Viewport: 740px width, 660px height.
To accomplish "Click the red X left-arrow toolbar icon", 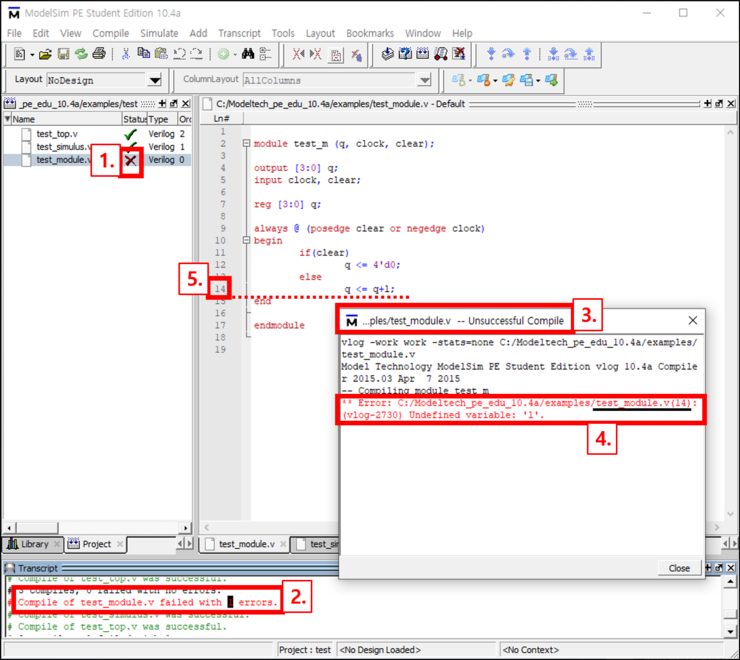I will (298, 54).
